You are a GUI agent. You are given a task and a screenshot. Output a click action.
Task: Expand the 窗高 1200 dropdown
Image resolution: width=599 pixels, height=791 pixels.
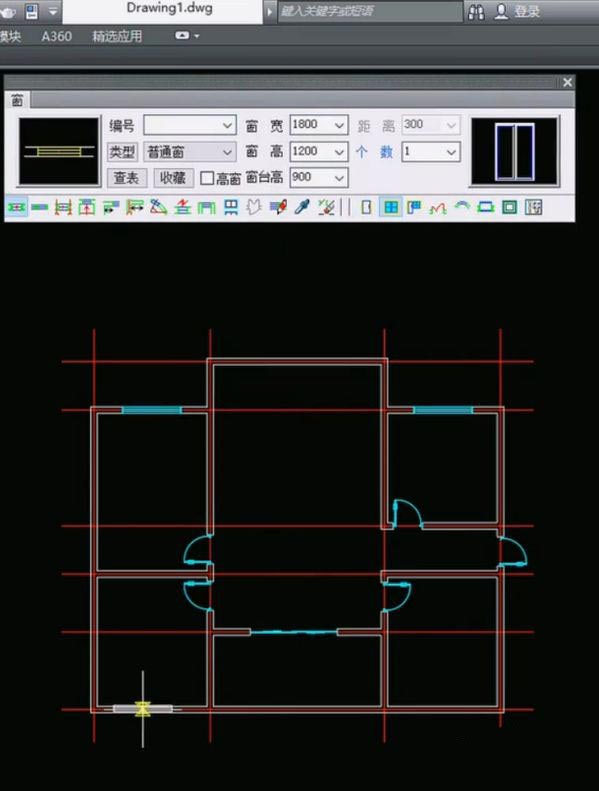339,152
